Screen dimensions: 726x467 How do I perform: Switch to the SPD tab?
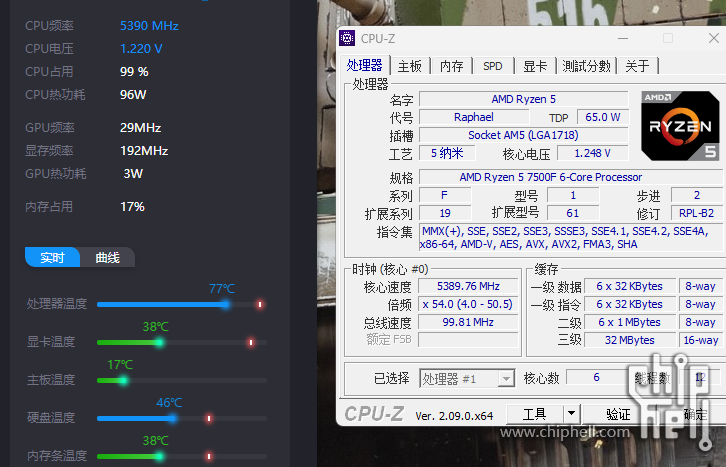pos(493,66)
